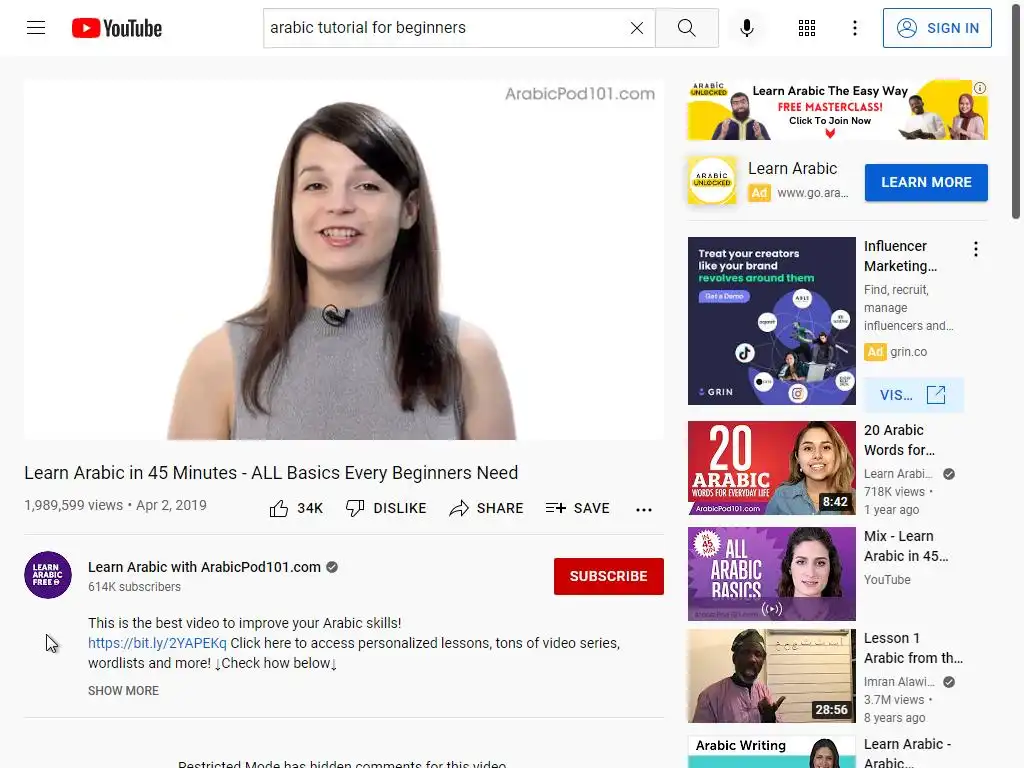
Task: Open the GRIN influencer marketing ad thumbnail
Action: pyautogui.click(x=771, y=321)
